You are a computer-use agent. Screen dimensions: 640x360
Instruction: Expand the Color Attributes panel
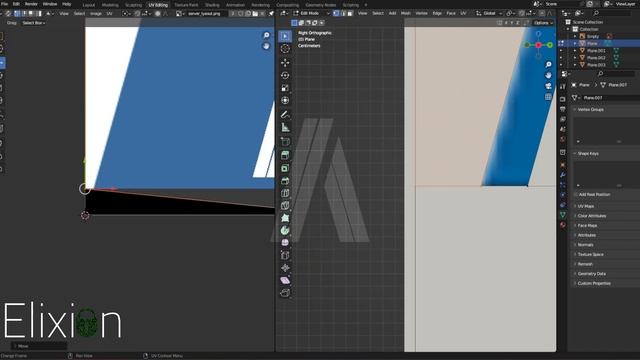click(x=591, y=216)
